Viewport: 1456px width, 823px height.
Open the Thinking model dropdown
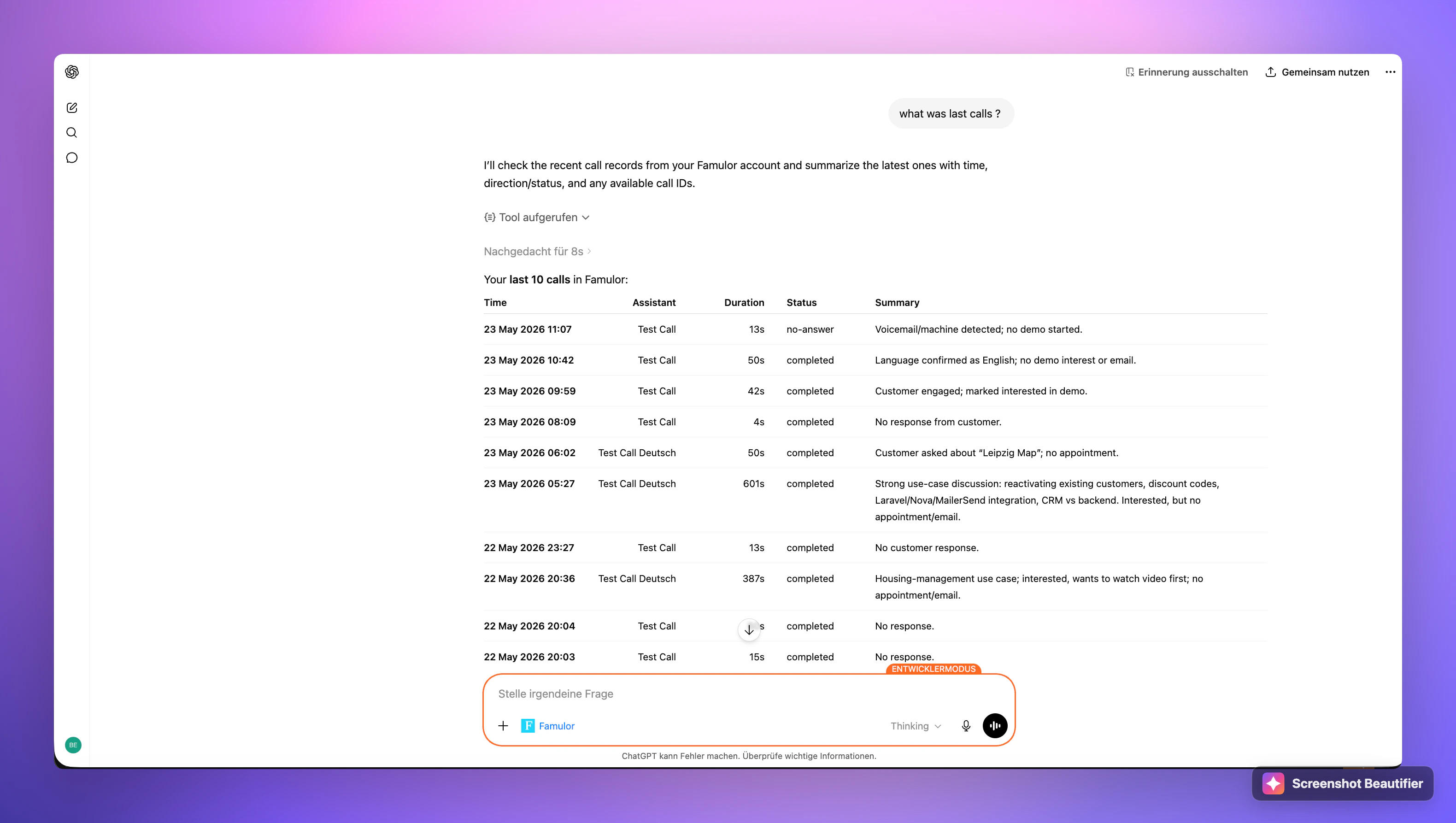point(916,726)
